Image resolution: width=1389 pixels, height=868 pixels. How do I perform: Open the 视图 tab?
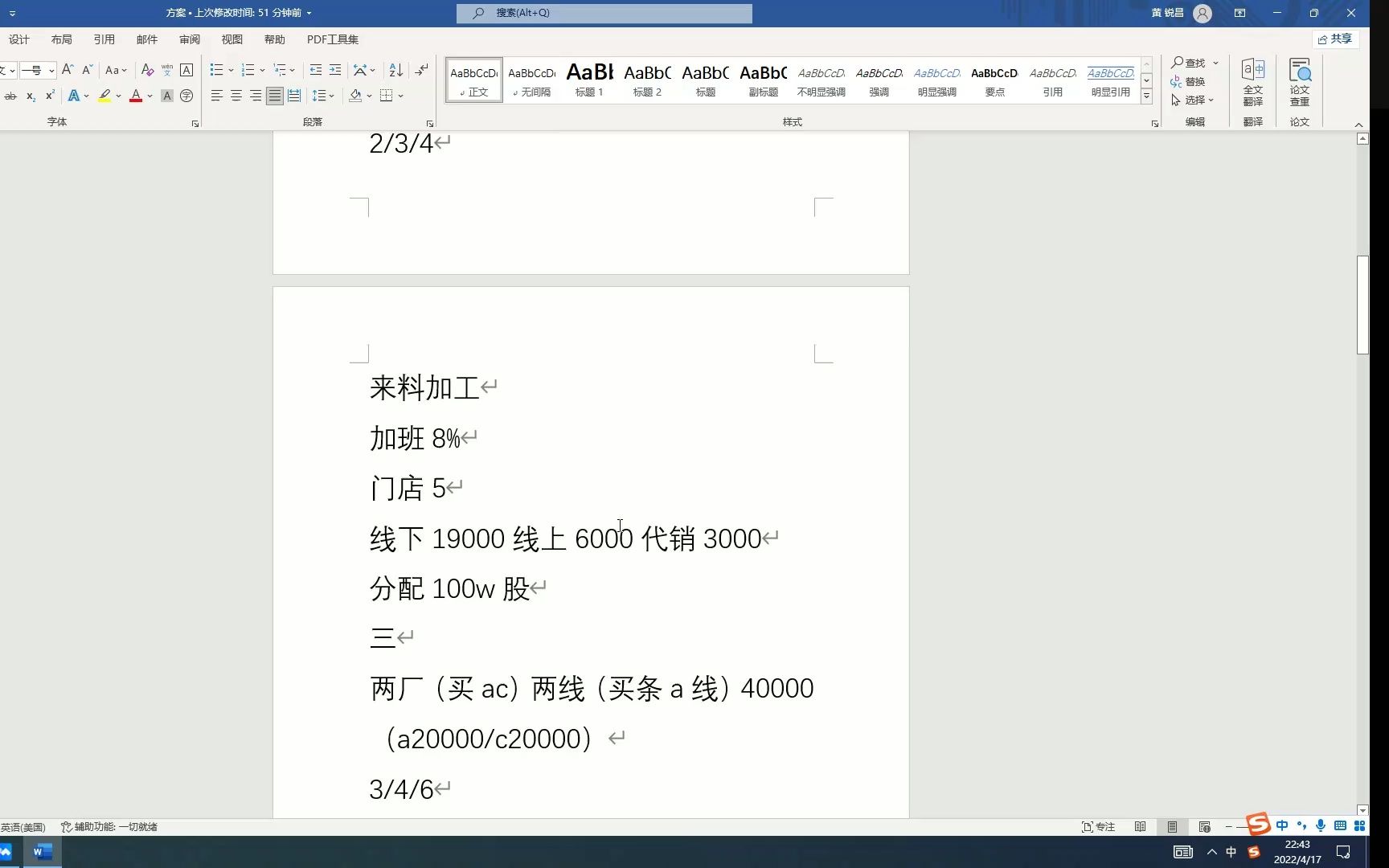pos(232,39)
